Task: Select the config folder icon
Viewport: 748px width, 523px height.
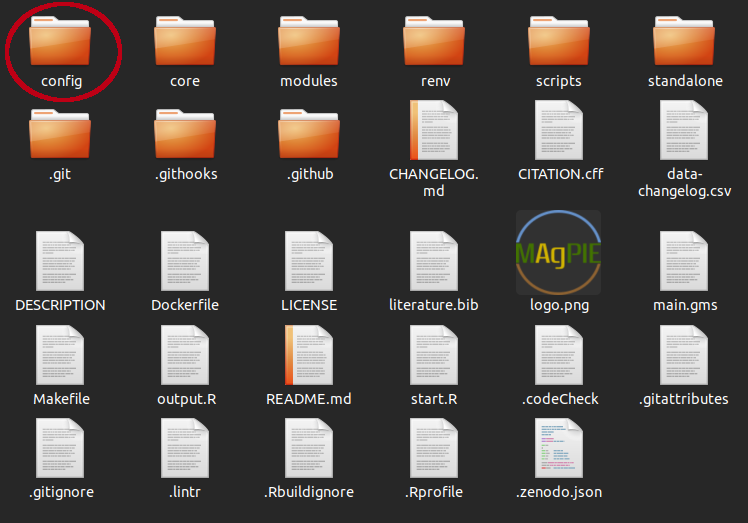Action: point(60,41)
